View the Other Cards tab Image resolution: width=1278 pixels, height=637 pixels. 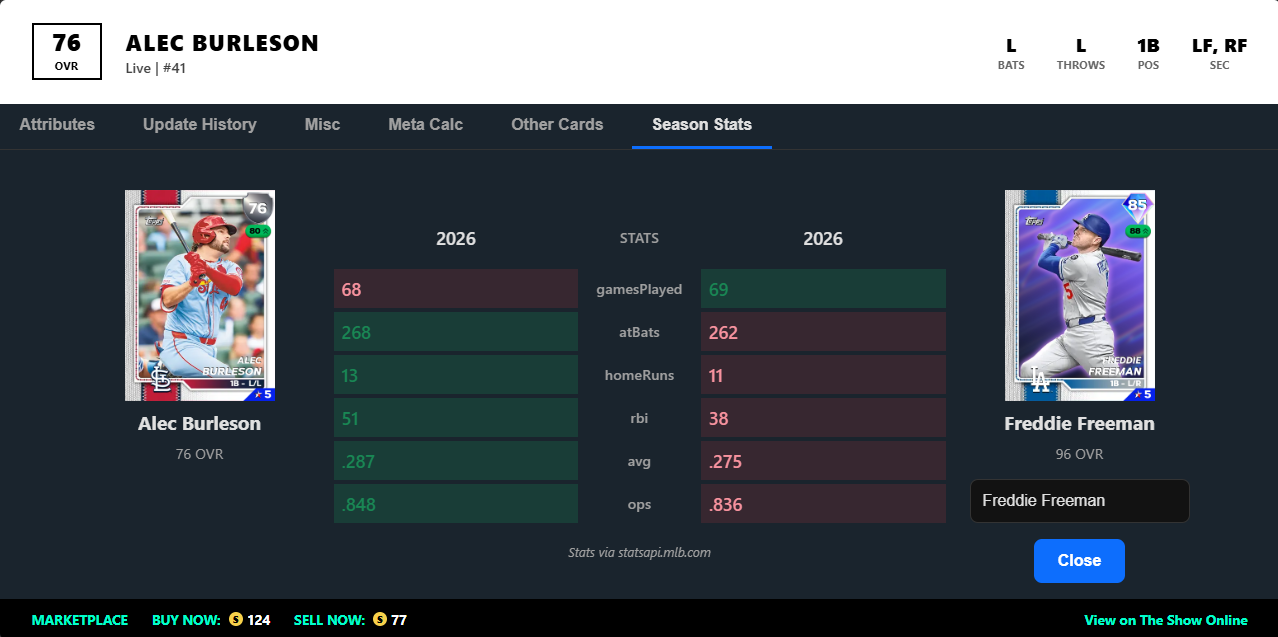point(557,125)
